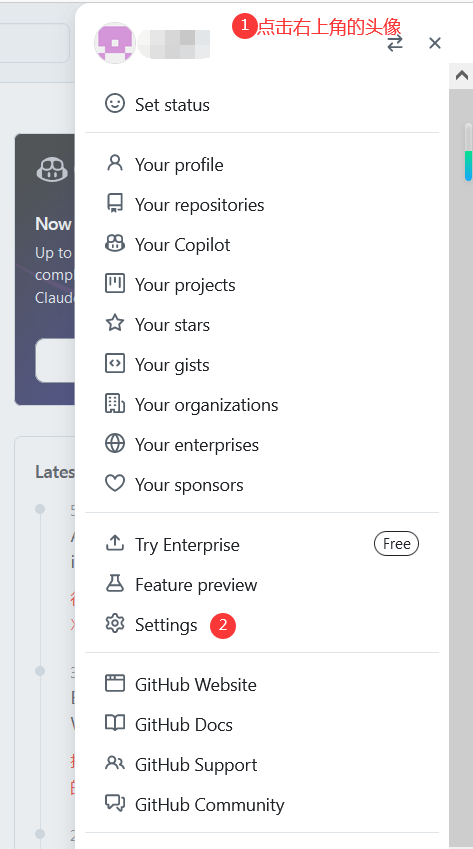Viewport: 473px width, 849px height.
Task: Open Your organizations menu item
Action: 262,404
